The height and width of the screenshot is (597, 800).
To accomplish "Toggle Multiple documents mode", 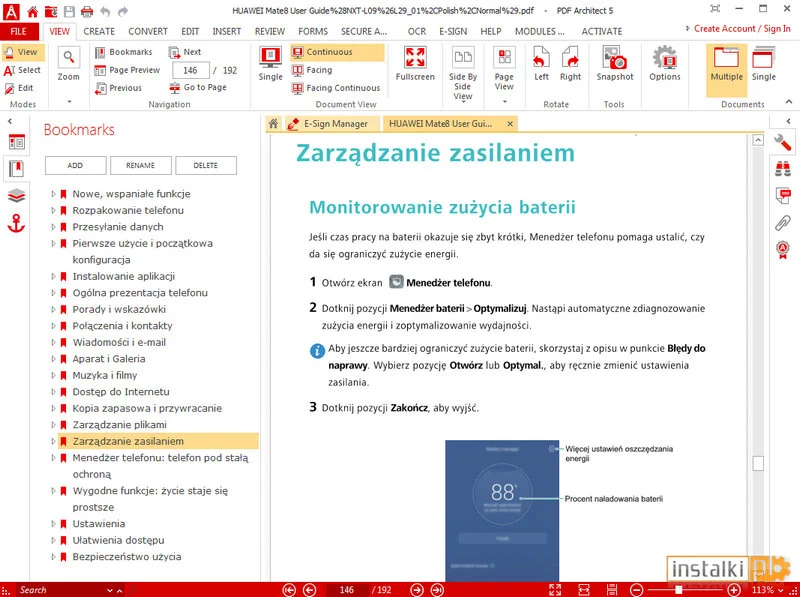I will (726, 64).
